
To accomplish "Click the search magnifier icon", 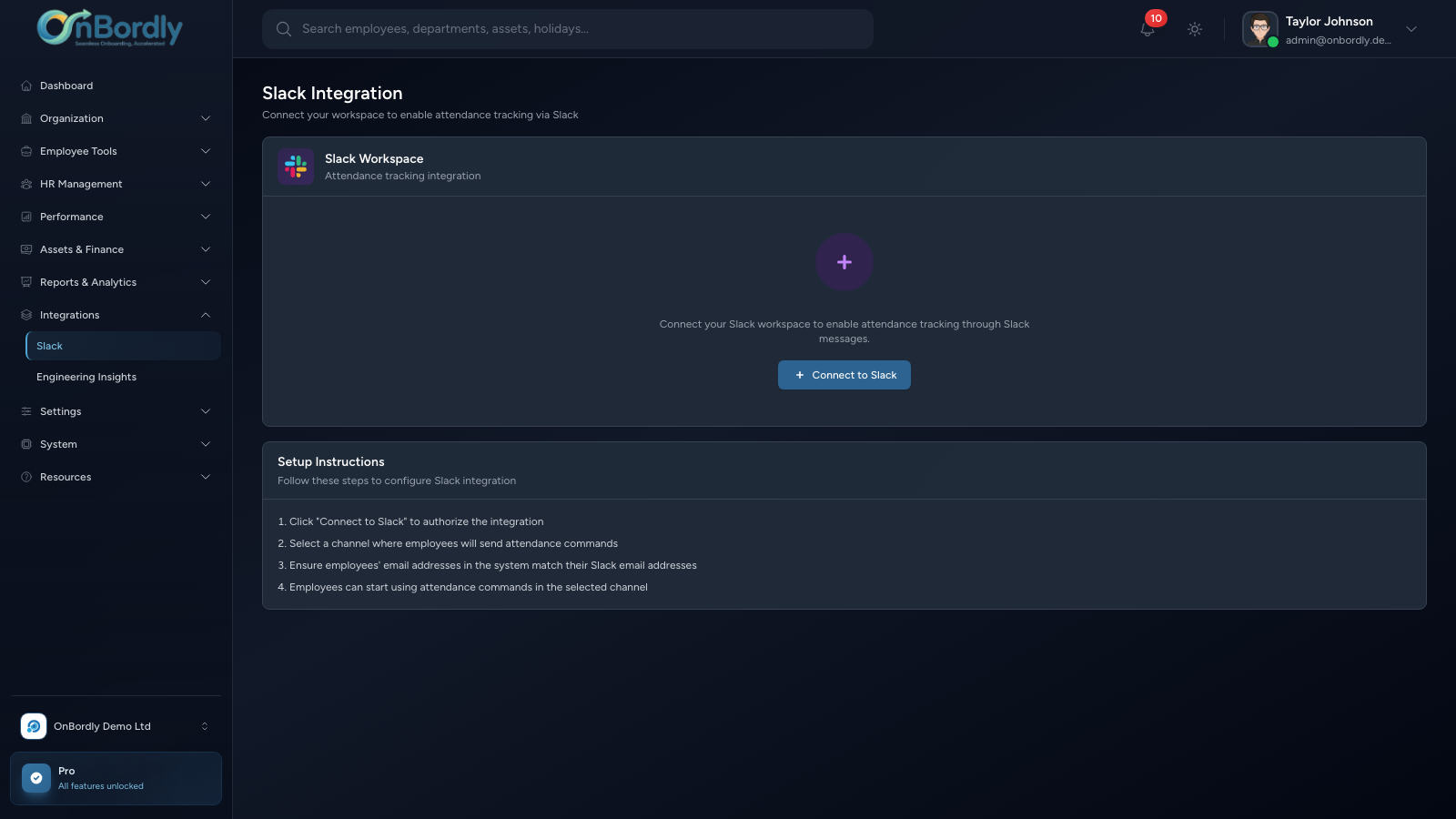I will coord(284,29).
